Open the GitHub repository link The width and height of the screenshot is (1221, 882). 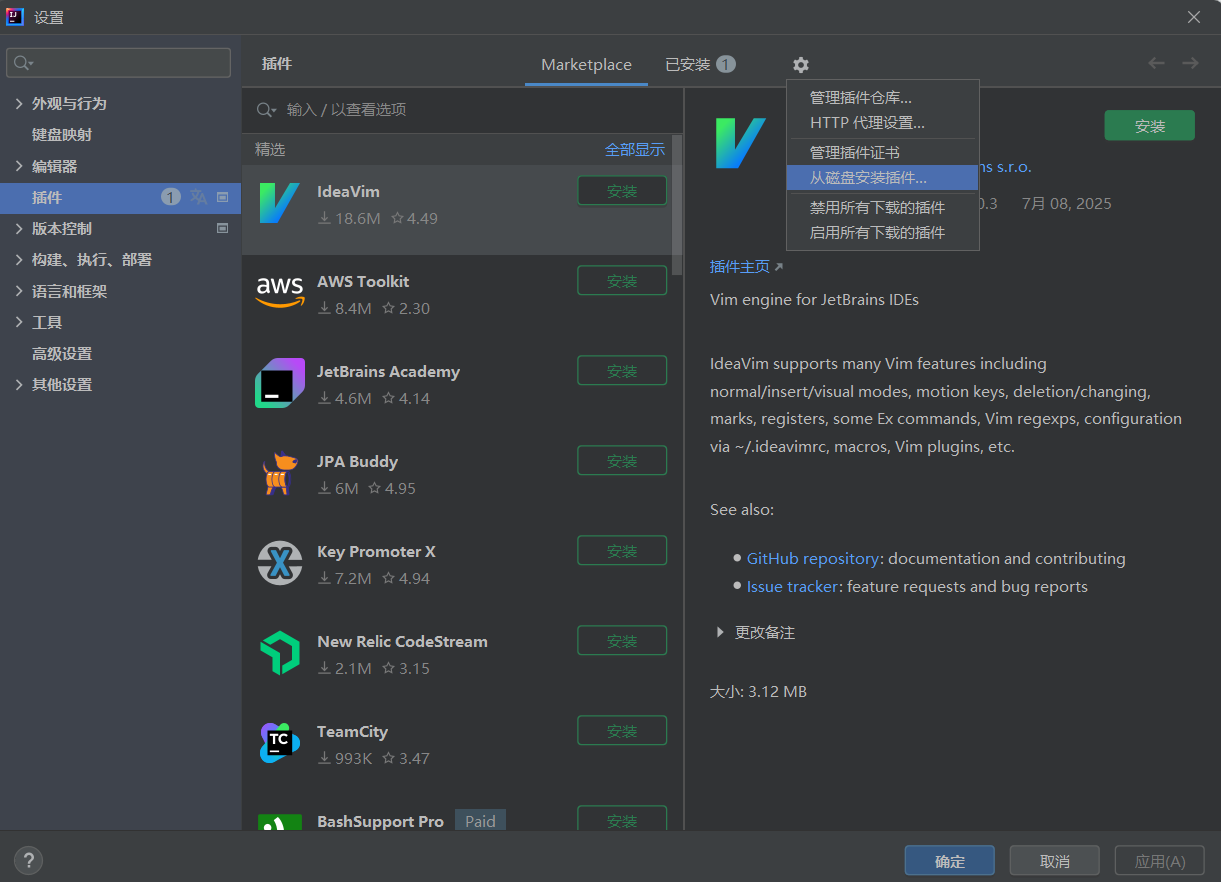coord(813,558)
